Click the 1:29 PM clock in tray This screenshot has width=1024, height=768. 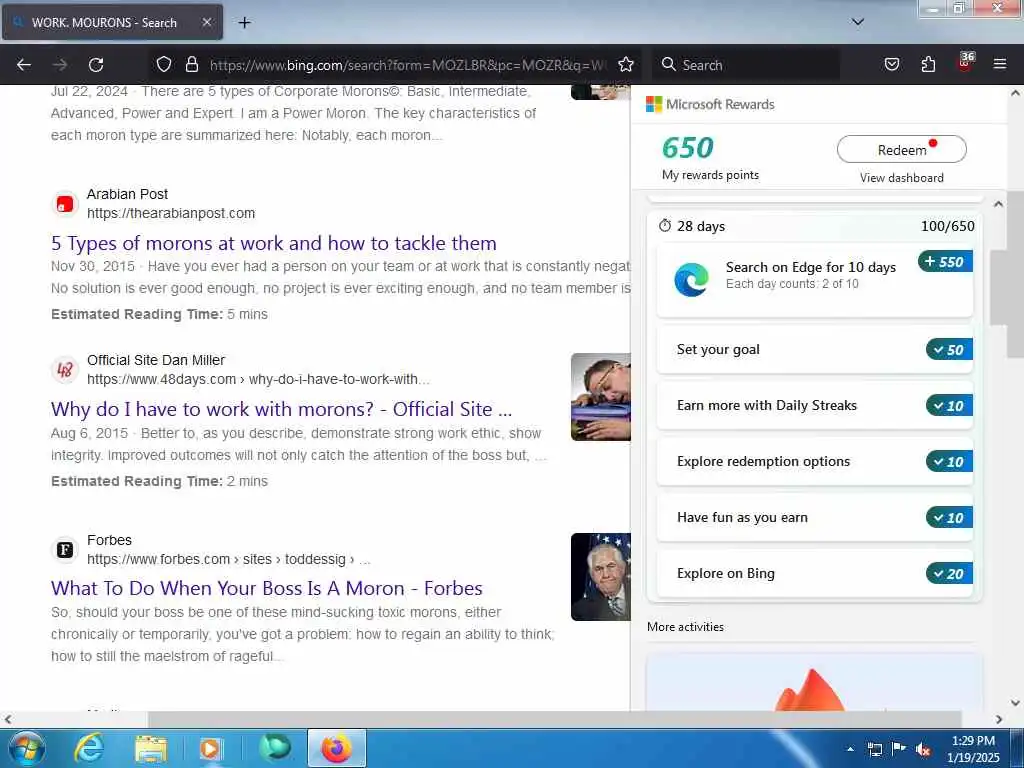[973, 741]
